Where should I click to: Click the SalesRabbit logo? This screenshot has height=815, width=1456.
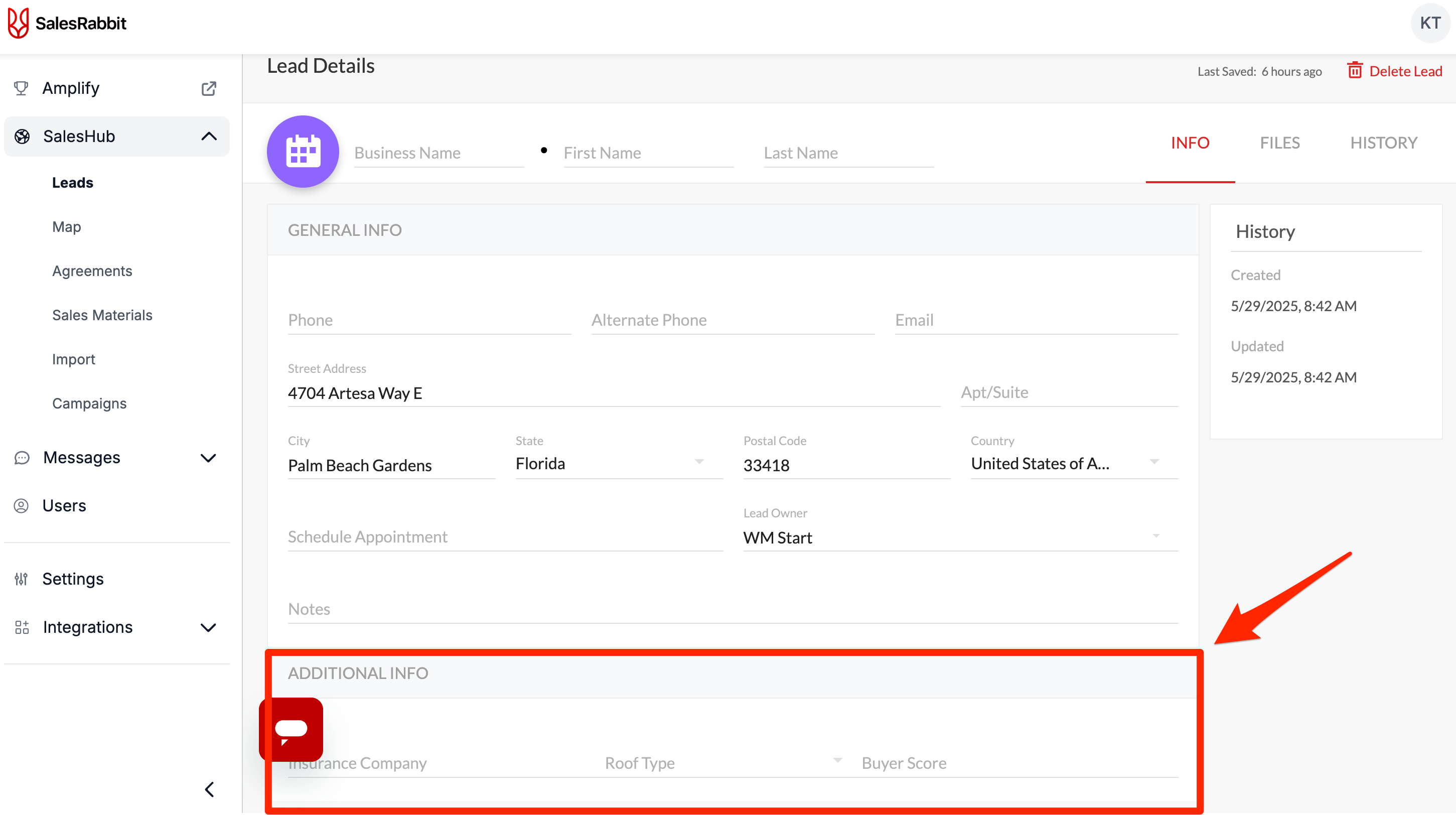[x=67, y=23]
